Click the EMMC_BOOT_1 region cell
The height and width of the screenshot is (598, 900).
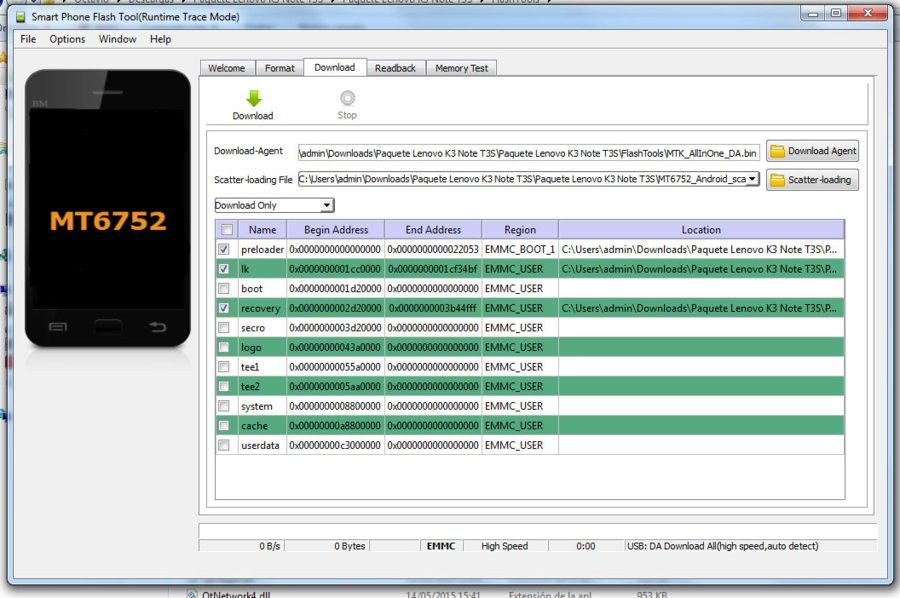(x=520, y=249)
